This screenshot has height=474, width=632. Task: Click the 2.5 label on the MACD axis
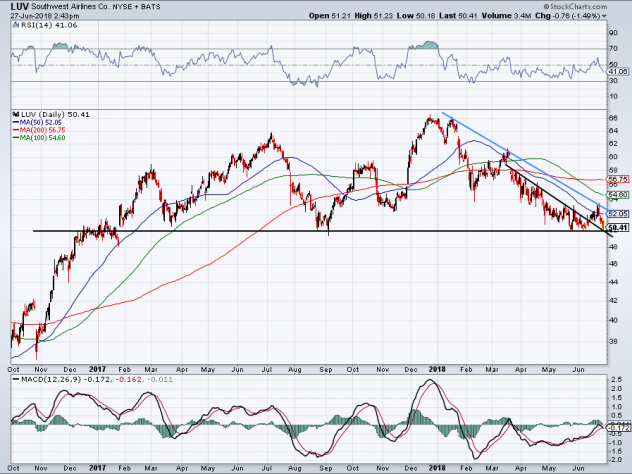coord(616,380)
